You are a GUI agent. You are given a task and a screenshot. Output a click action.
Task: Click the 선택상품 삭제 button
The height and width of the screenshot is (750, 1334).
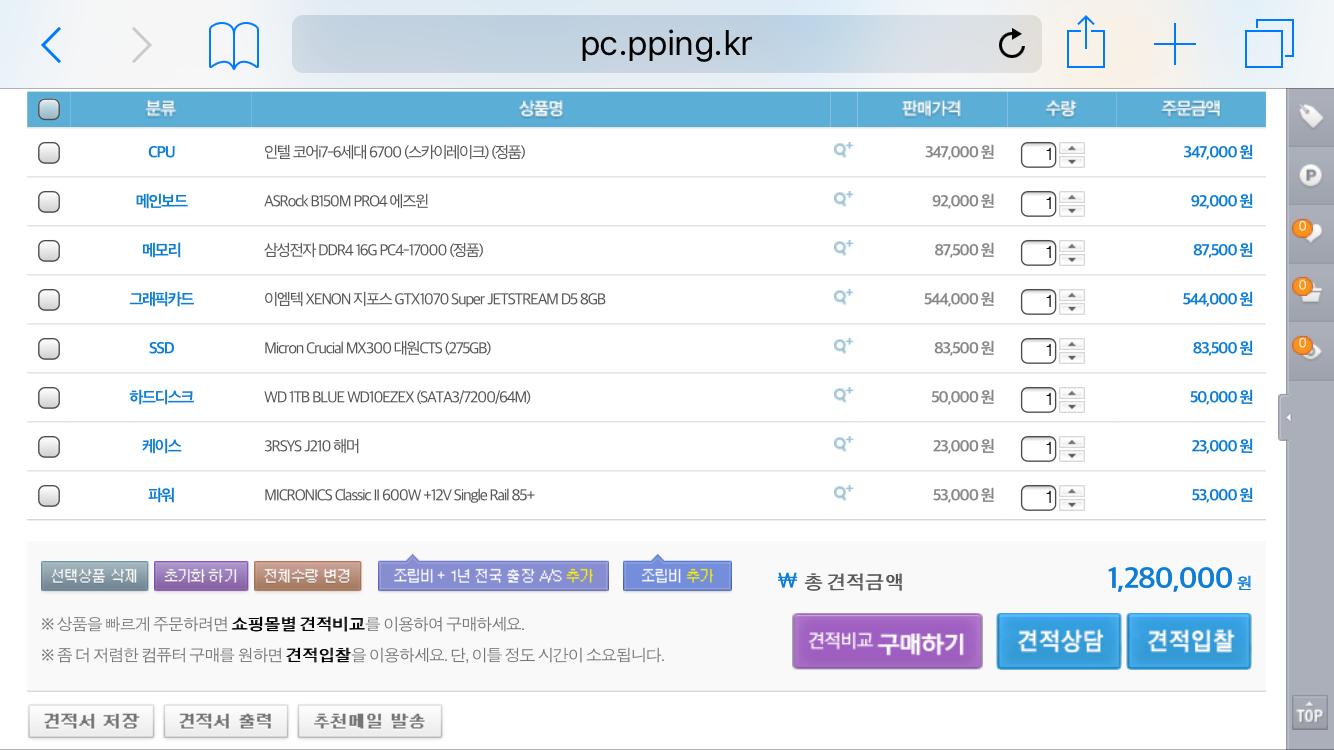pyautogui.click(x=94, y=576)
